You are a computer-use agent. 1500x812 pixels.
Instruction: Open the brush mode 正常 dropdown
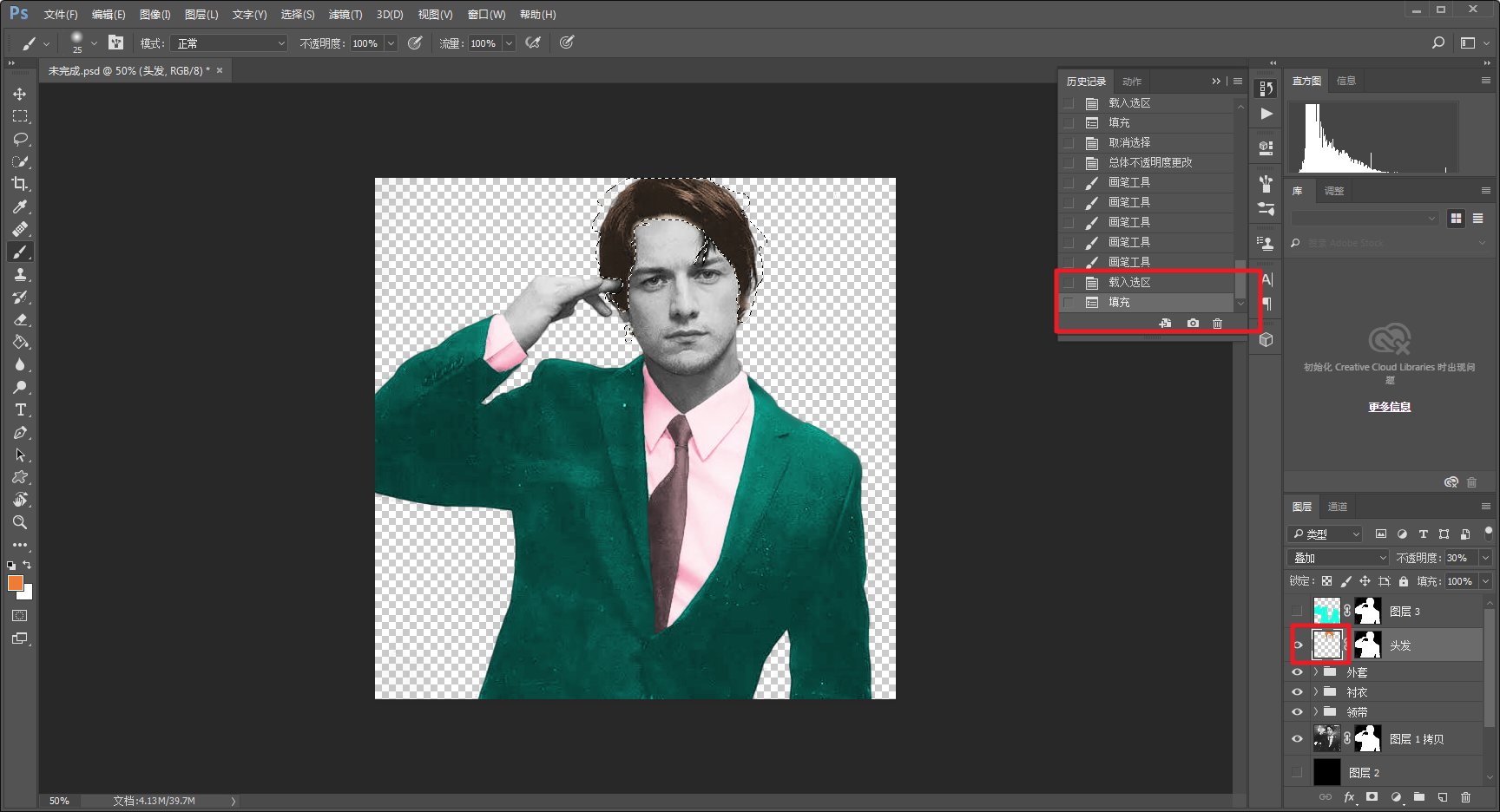click(x=228, y=43)
